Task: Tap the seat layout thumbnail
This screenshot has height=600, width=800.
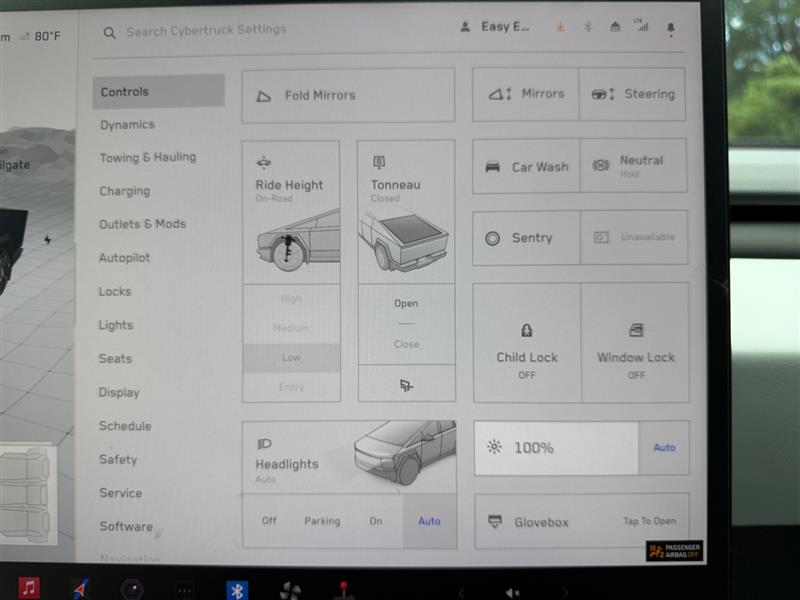Action: (28, 493)
